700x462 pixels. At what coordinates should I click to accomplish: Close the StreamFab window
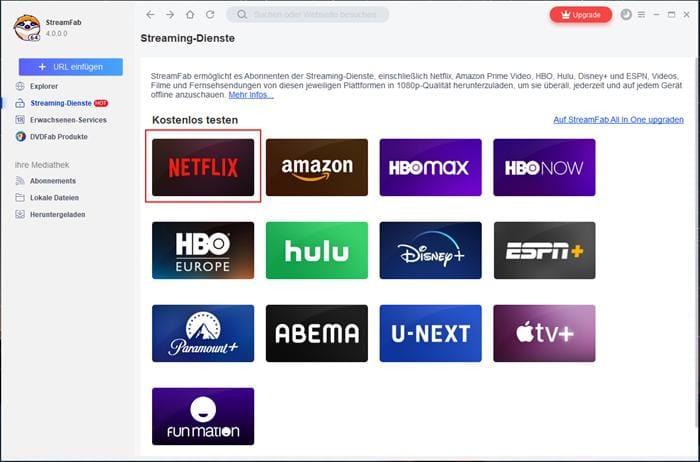687,15
